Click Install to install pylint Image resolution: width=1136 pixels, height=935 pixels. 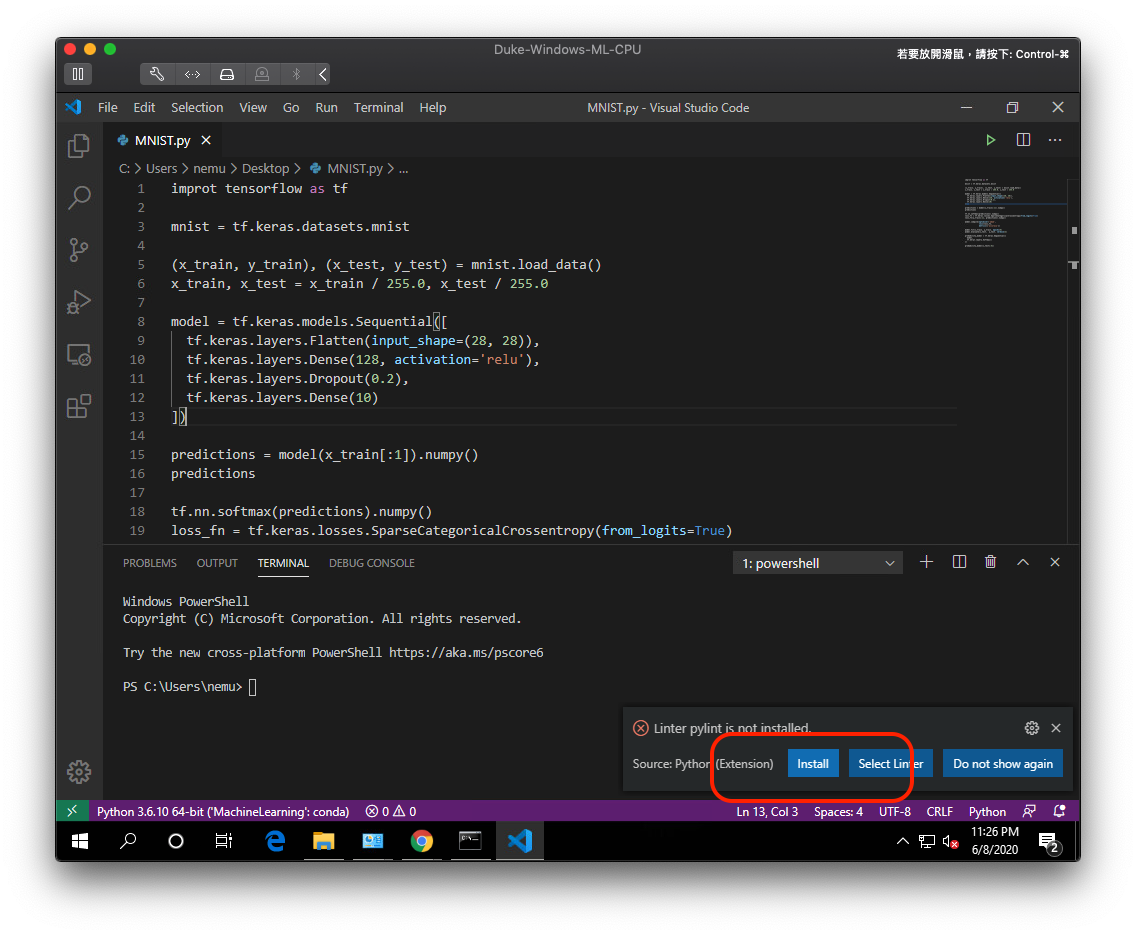coord(813,763)
